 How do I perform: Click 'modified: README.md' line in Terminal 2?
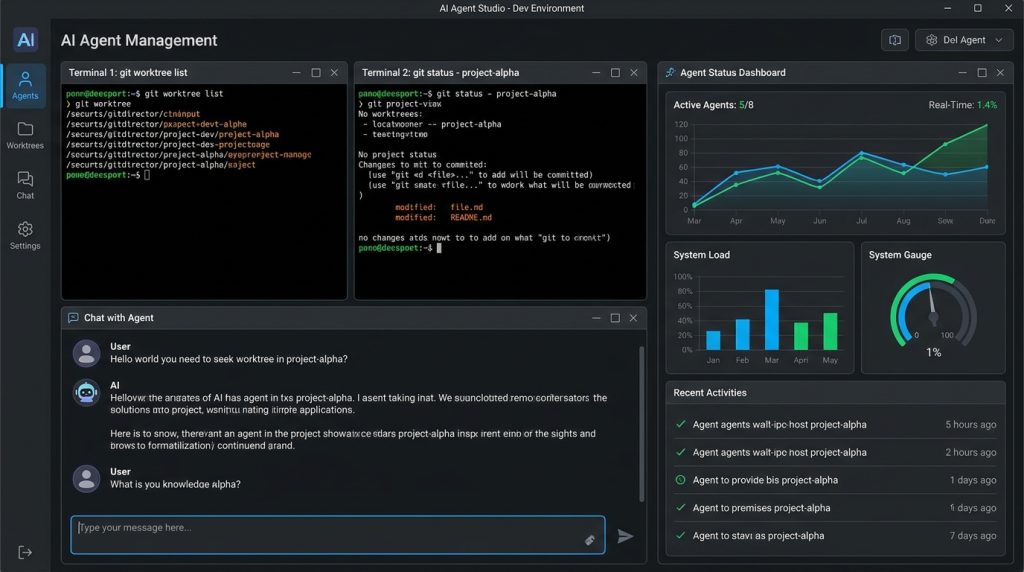click(443, 217)
